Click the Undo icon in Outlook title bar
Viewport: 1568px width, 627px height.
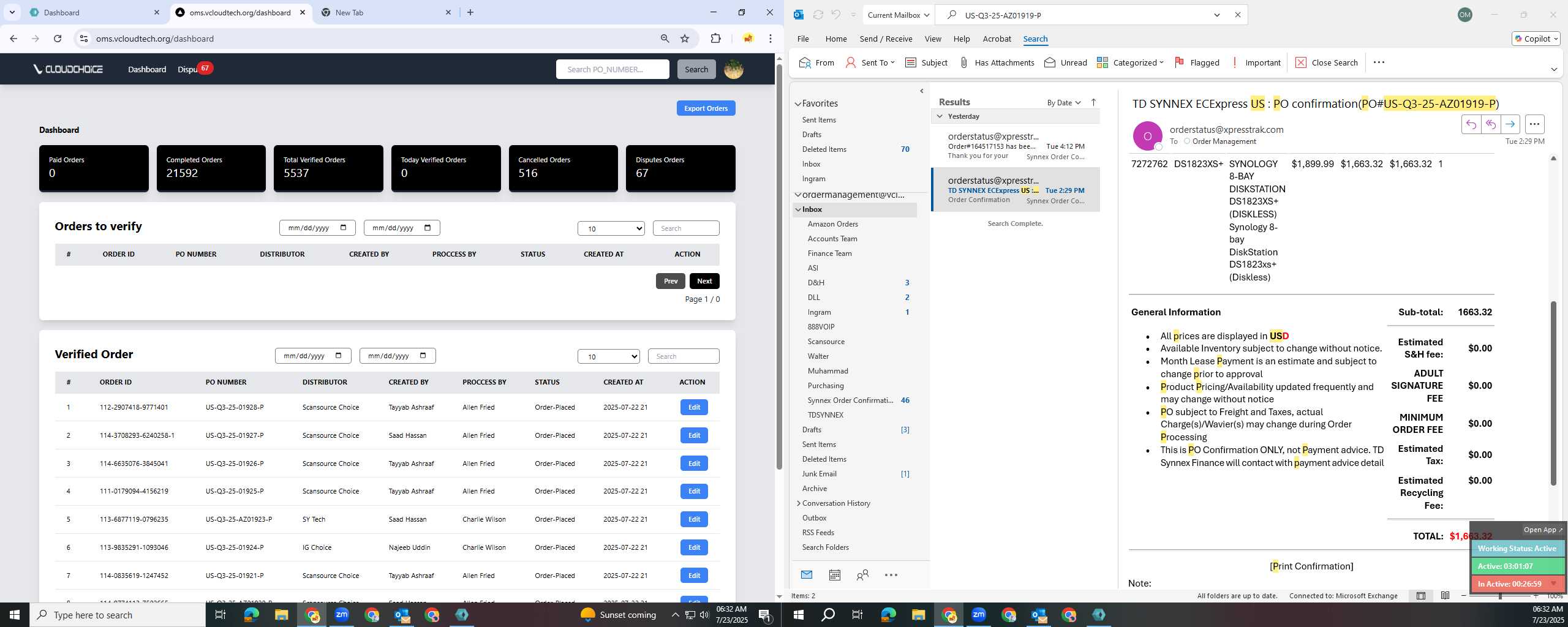pyautogui.click(x=835, y=15)
